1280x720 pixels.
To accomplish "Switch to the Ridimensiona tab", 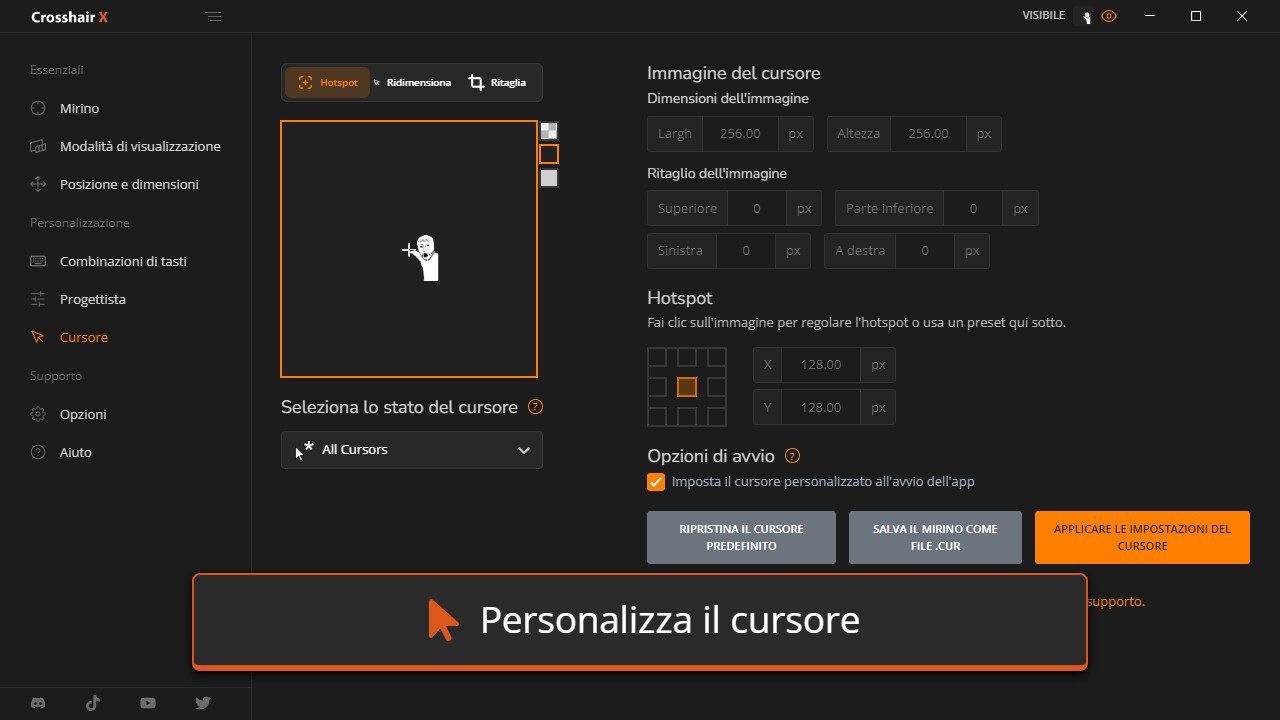I will point(412,83).
